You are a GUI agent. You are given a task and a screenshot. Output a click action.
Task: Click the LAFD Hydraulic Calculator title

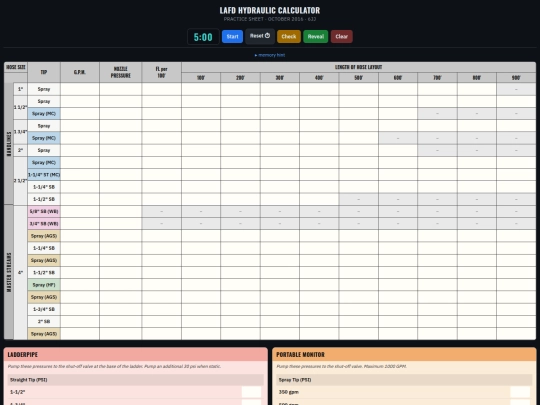click(270, 10)
